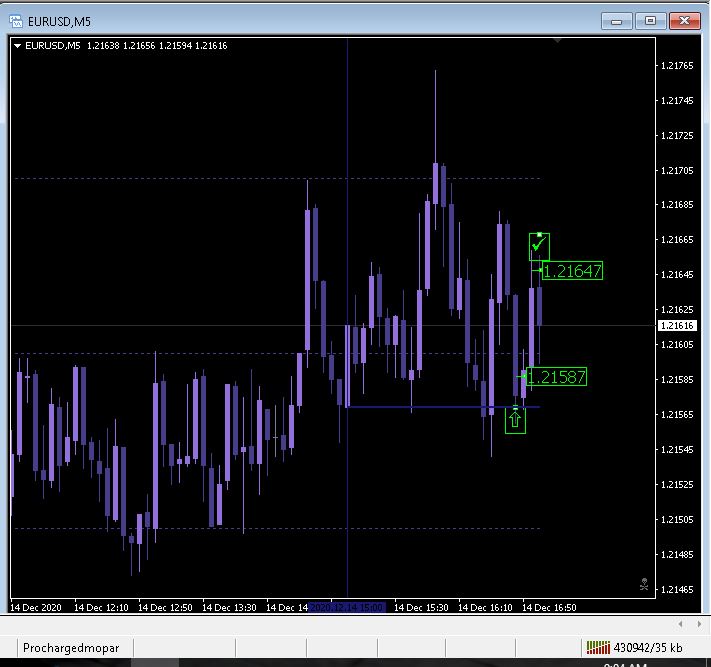This screenshot has height=667, width=711.
Task: Click the Prochargedmopar profile in status bar
Action: tap(71, 648)
